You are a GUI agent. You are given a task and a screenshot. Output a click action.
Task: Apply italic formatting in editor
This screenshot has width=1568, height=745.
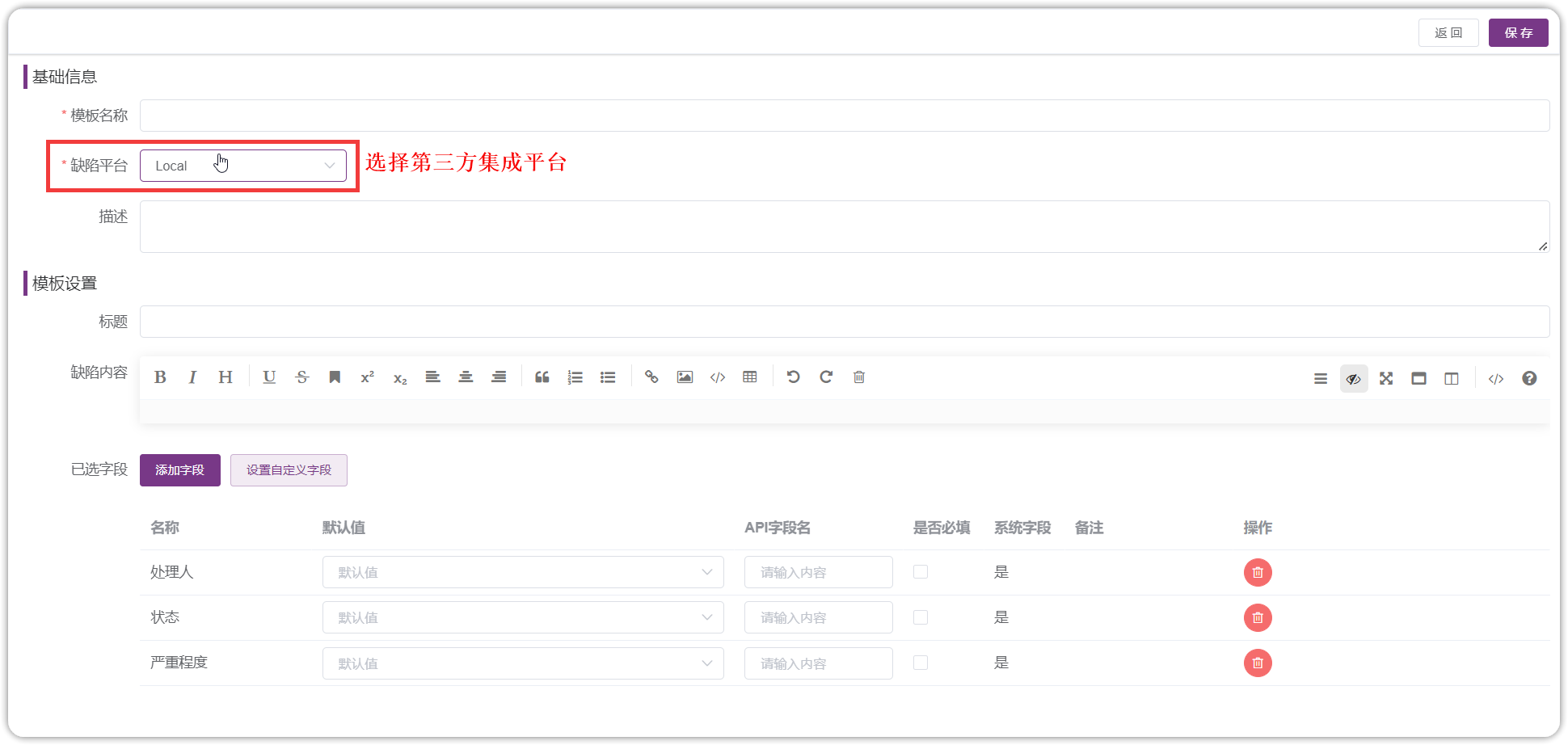pyautogui.click(x=192, y=377)
